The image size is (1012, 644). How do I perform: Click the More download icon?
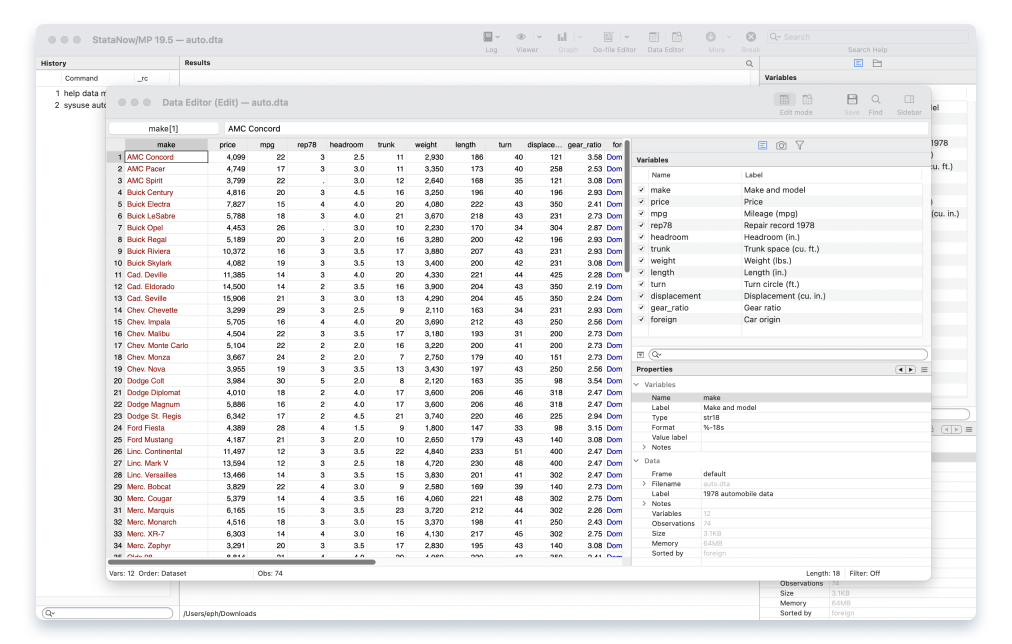click(711, 37)
